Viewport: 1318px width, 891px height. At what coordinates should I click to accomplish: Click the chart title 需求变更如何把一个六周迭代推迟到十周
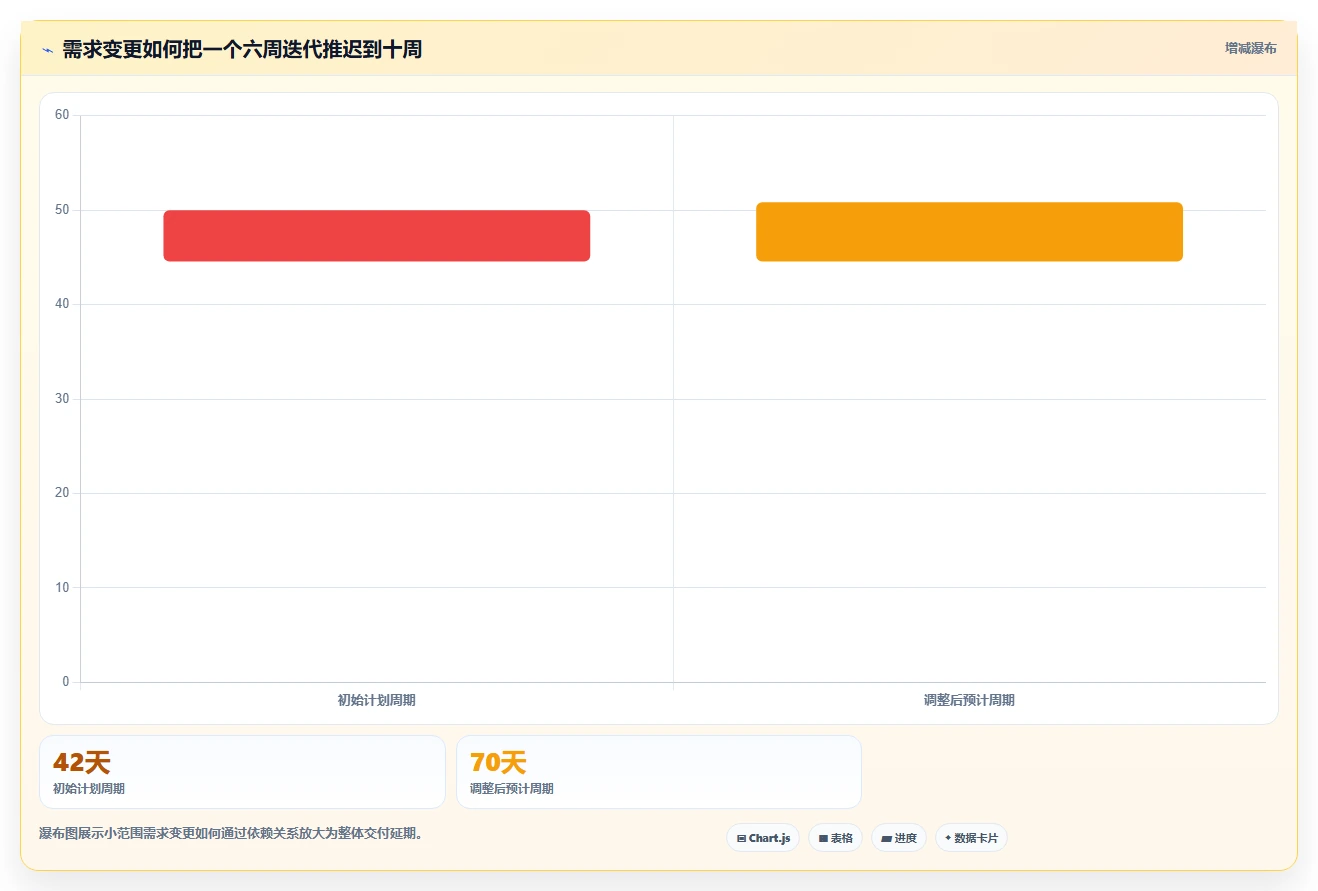[x=242, y=49]
